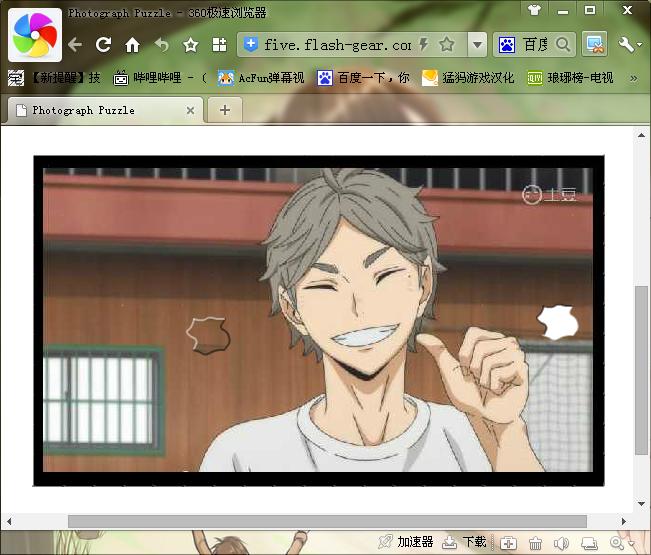Screen dimensions: 651x555
Task: Open the favorites star in the toolbar
Action: point(190,45)
